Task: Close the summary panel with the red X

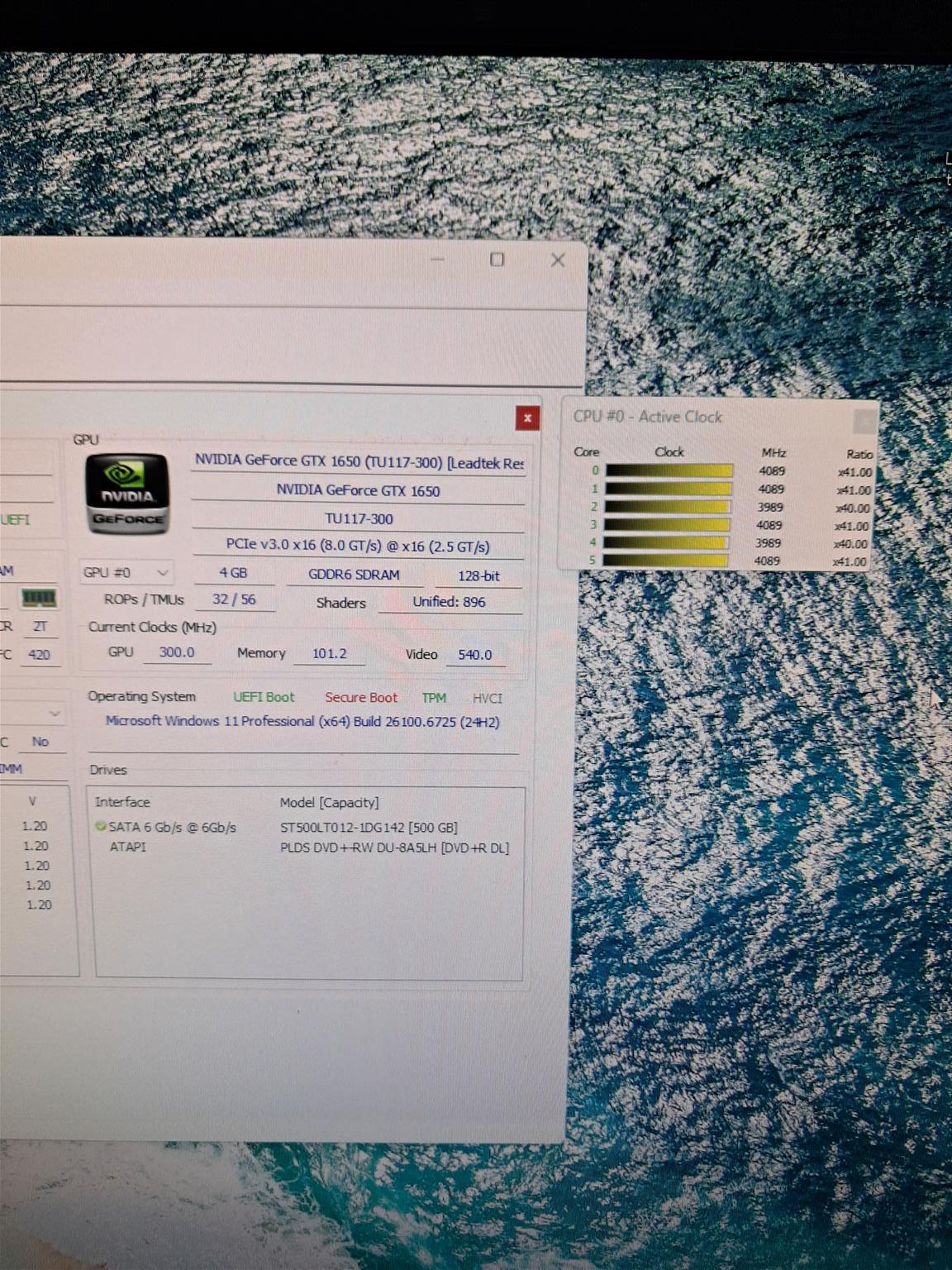Action: 527,418
